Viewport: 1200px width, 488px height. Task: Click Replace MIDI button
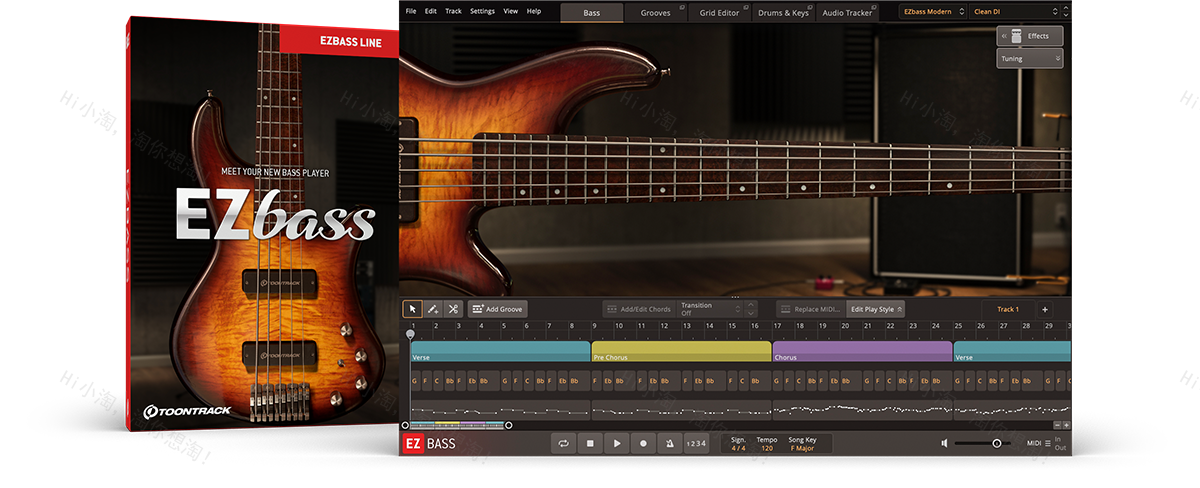(811, 309)
